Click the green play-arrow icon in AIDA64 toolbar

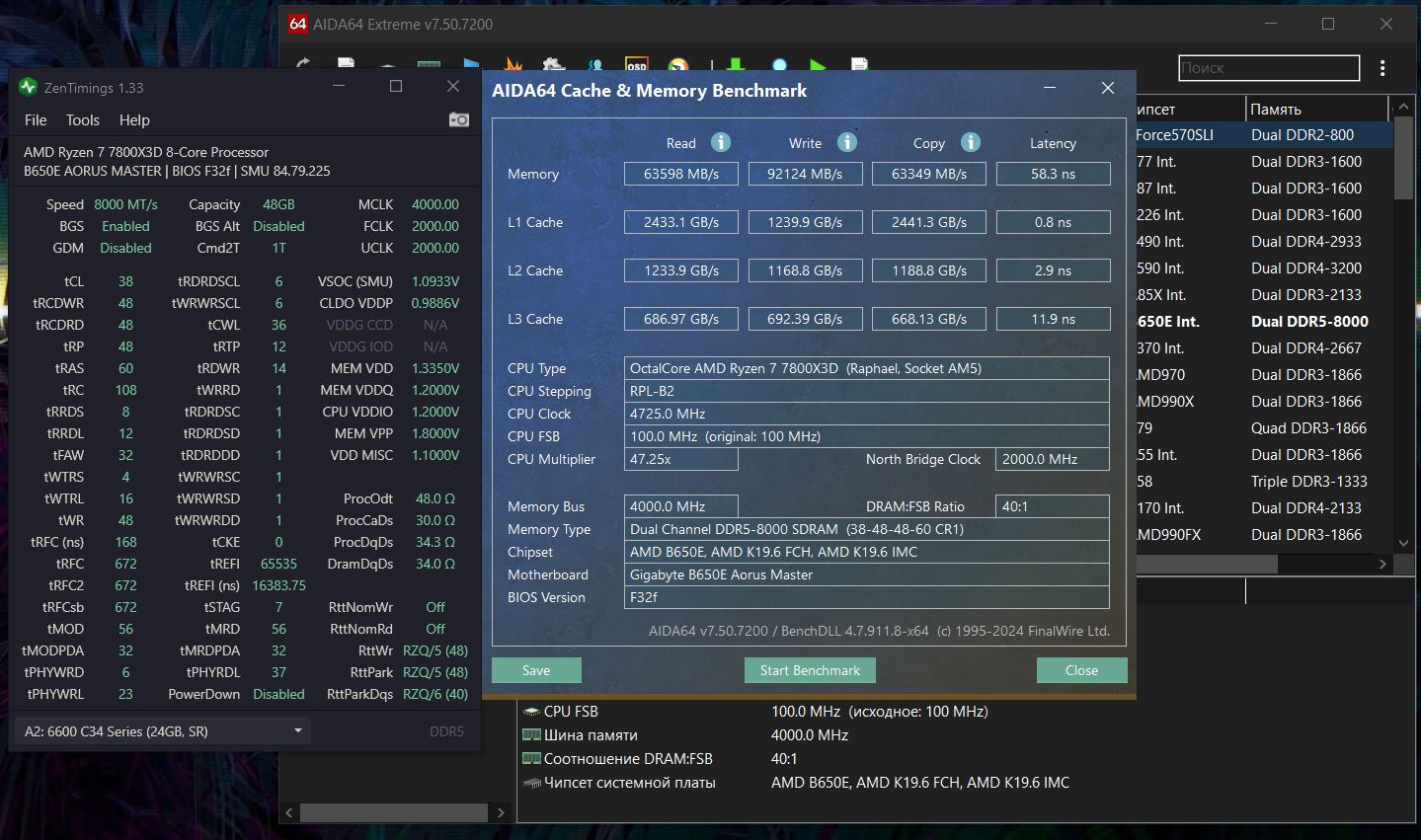[818, 65]
